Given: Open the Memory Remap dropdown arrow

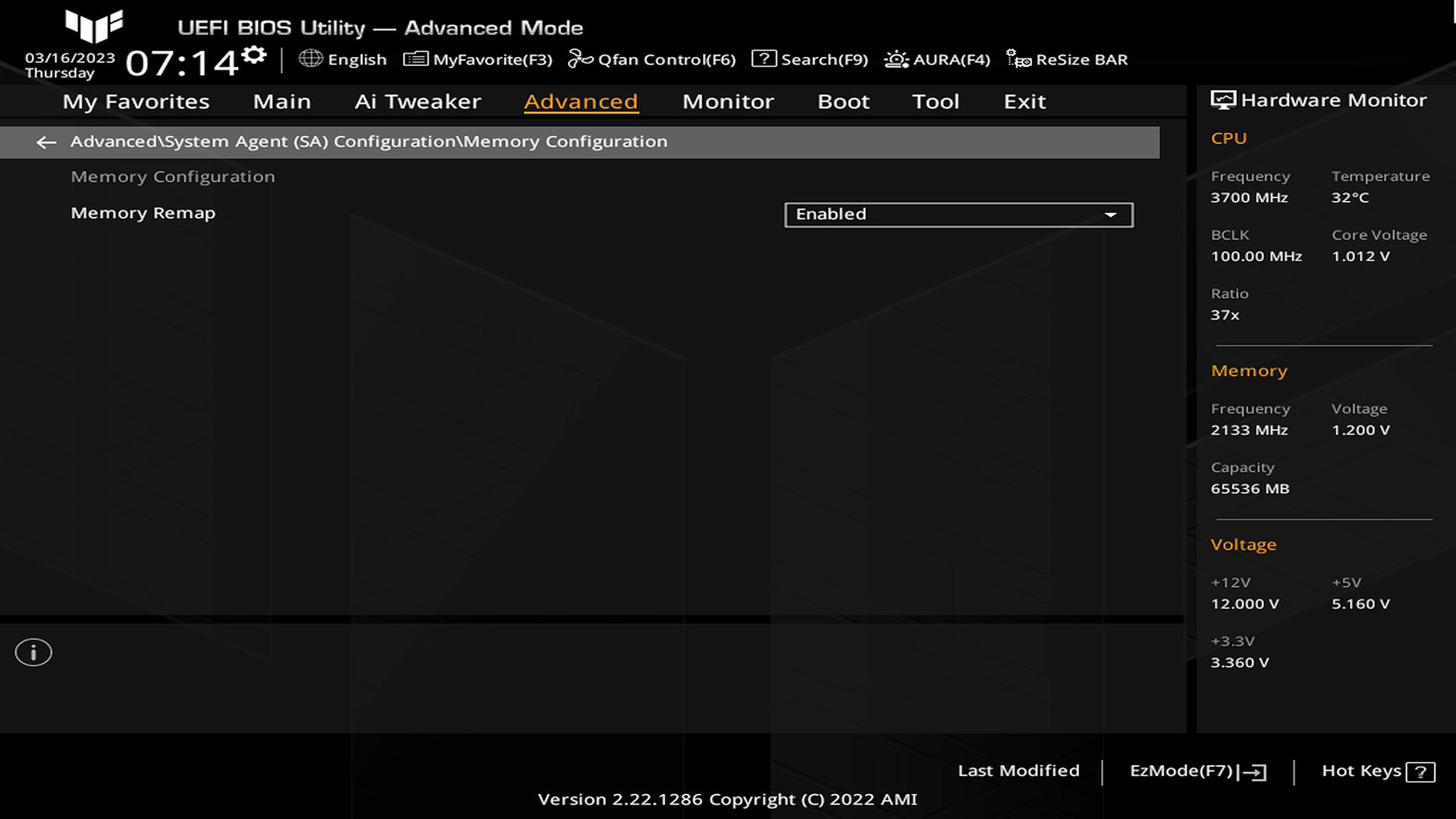Looking at the screenshot, I should (1110, 215).
